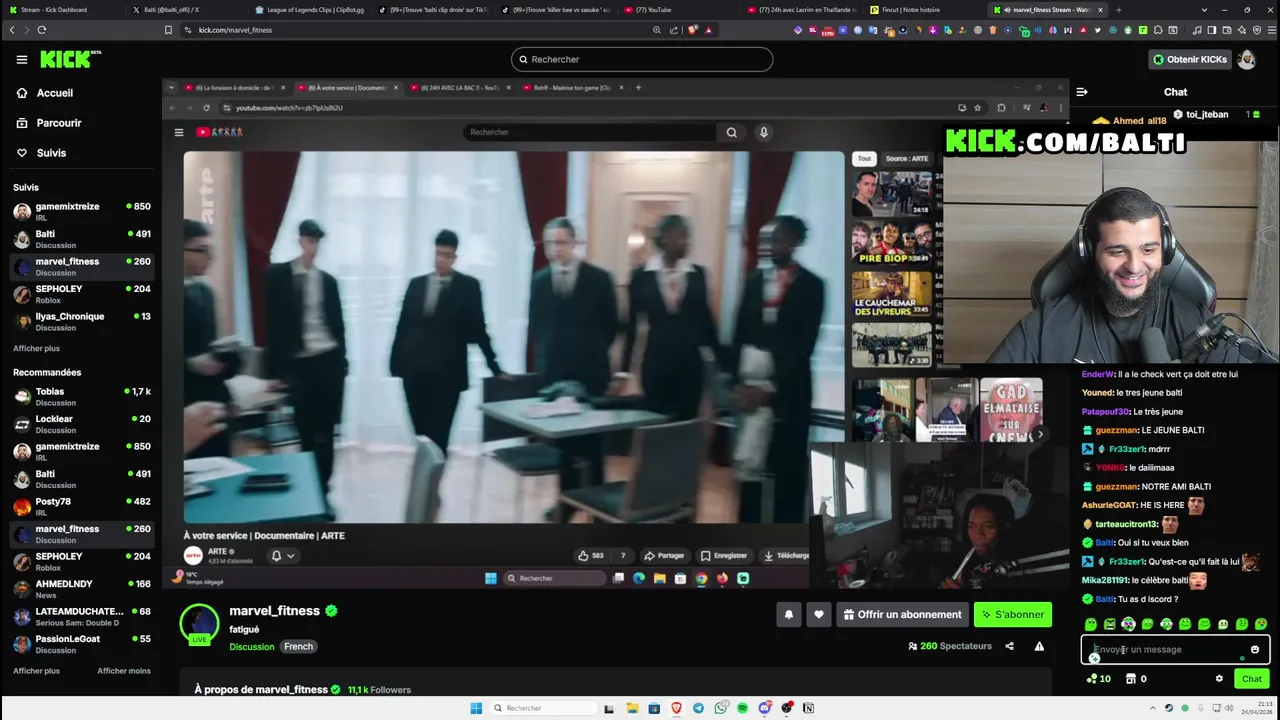Screen dimensions: 1280x720
Task: Send message with Chat button
Action: tap(1252, 679)
